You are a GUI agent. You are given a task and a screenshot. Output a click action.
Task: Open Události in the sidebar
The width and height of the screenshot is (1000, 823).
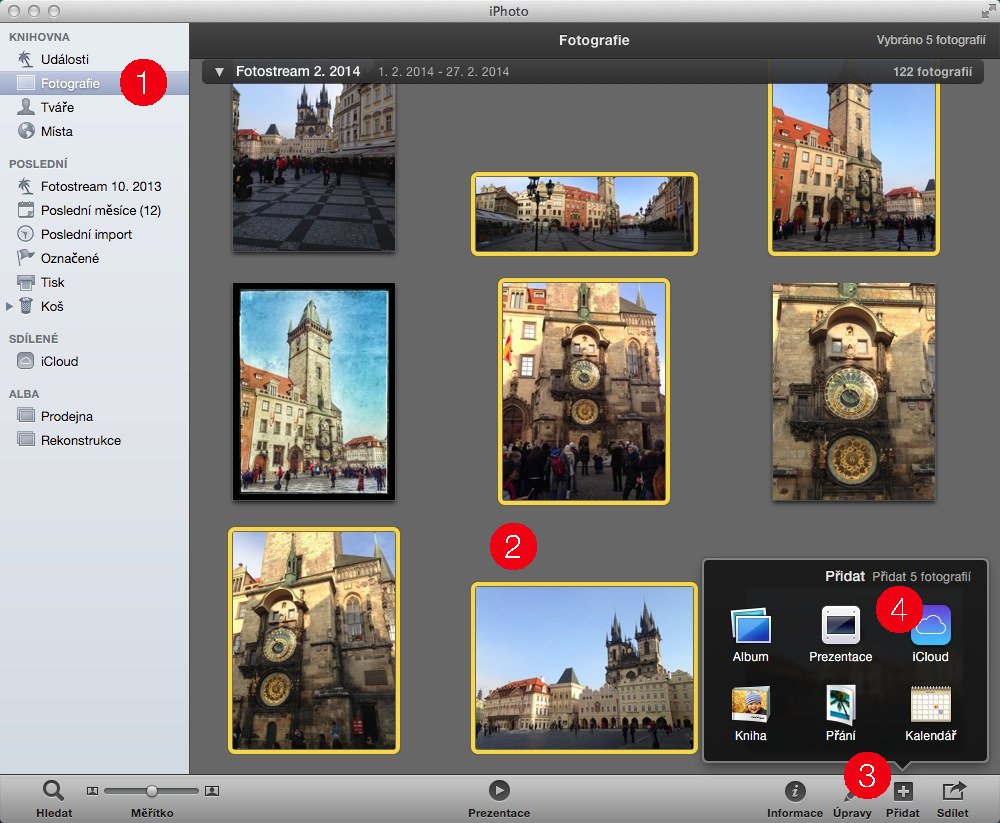point(64,59)
